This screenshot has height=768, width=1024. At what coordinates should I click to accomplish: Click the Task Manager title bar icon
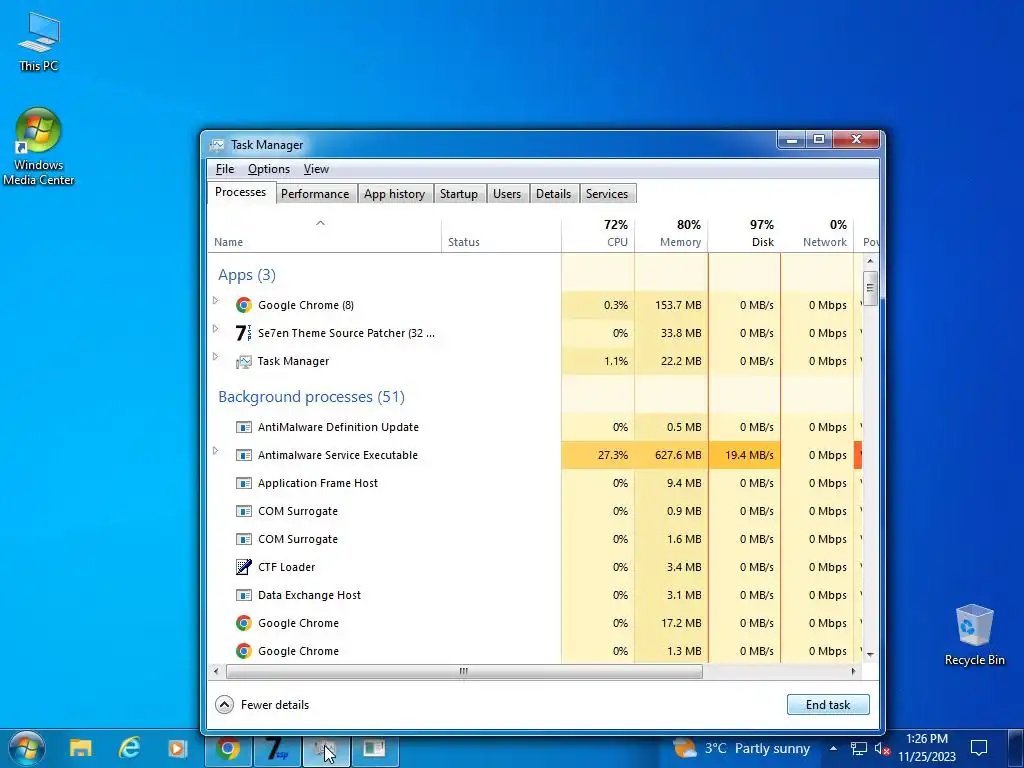pos(217,145)
